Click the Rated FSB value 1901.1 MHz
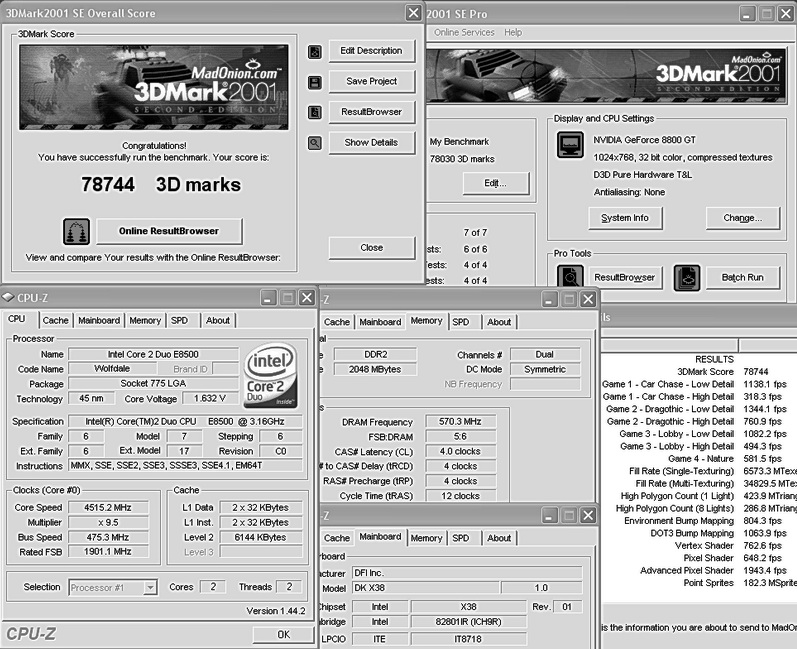Image resolution: width=797 pixels, height=649 pixels. (x=108, y=551)
